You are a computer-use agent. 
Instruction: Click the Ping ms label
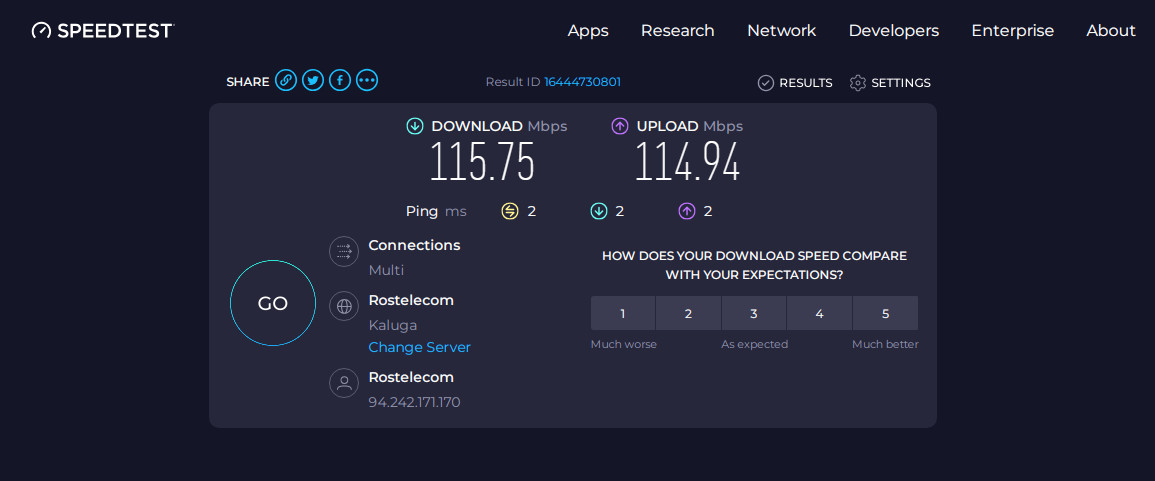436,211
